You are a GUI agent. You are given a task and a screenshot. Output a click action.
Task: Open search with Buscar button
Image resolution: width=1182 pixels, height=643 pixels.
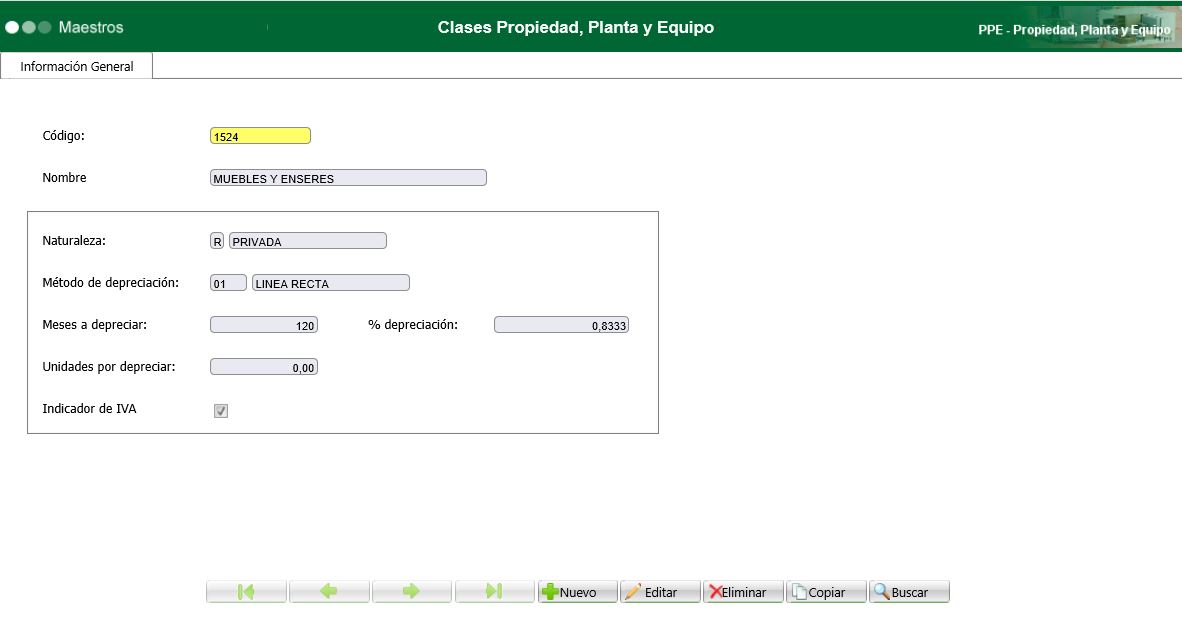(909, 592)
